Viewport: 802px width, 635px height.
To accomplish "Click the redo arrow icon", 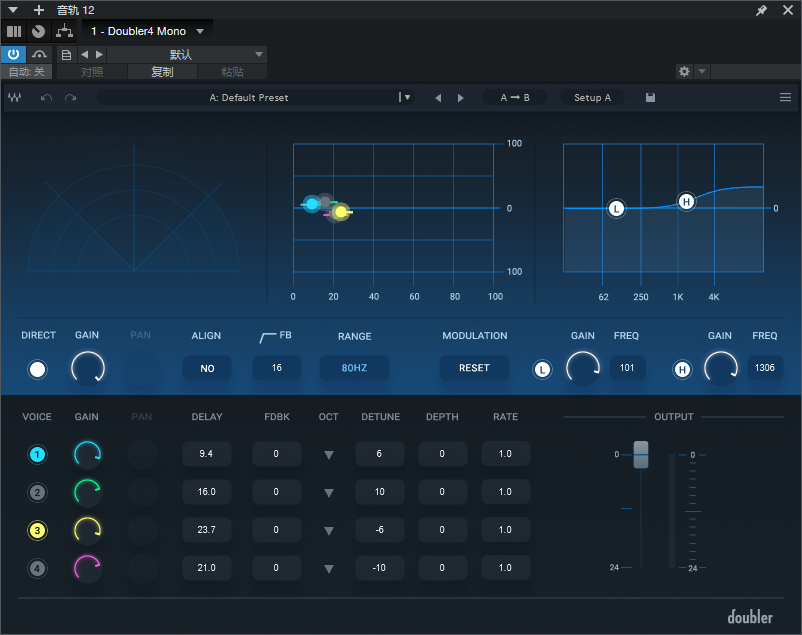I will pos(70,98).
